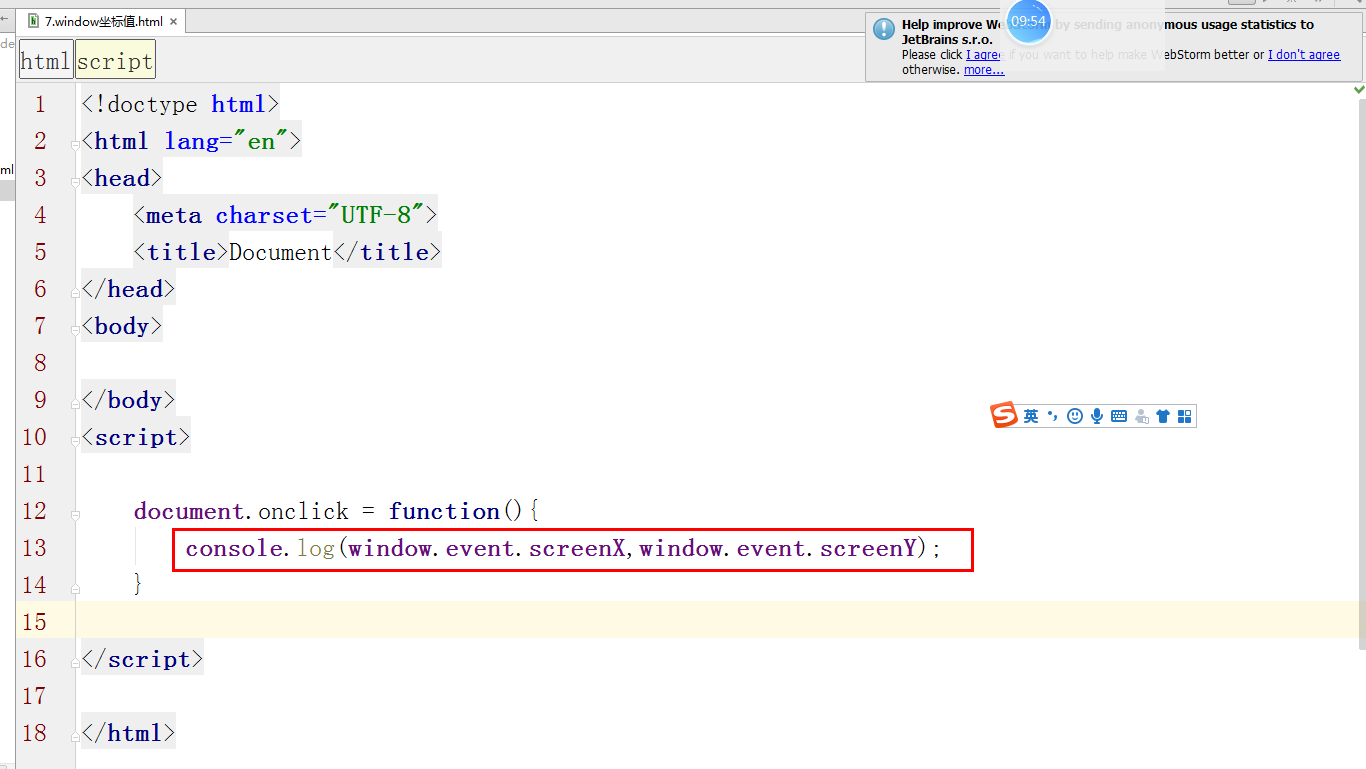The width and height of the screenshot is (1366, 769).
Task: Collapse the body tag fold on line 7
Action: pyautogui.click(x=76, y=329)
